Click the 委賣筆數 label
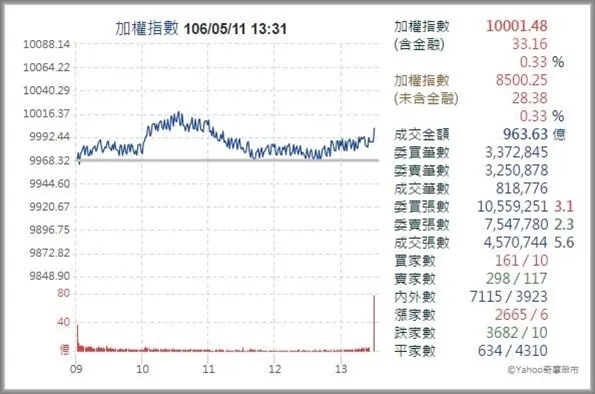The width and height of the screenshot is (595, 394). (422, 170)
